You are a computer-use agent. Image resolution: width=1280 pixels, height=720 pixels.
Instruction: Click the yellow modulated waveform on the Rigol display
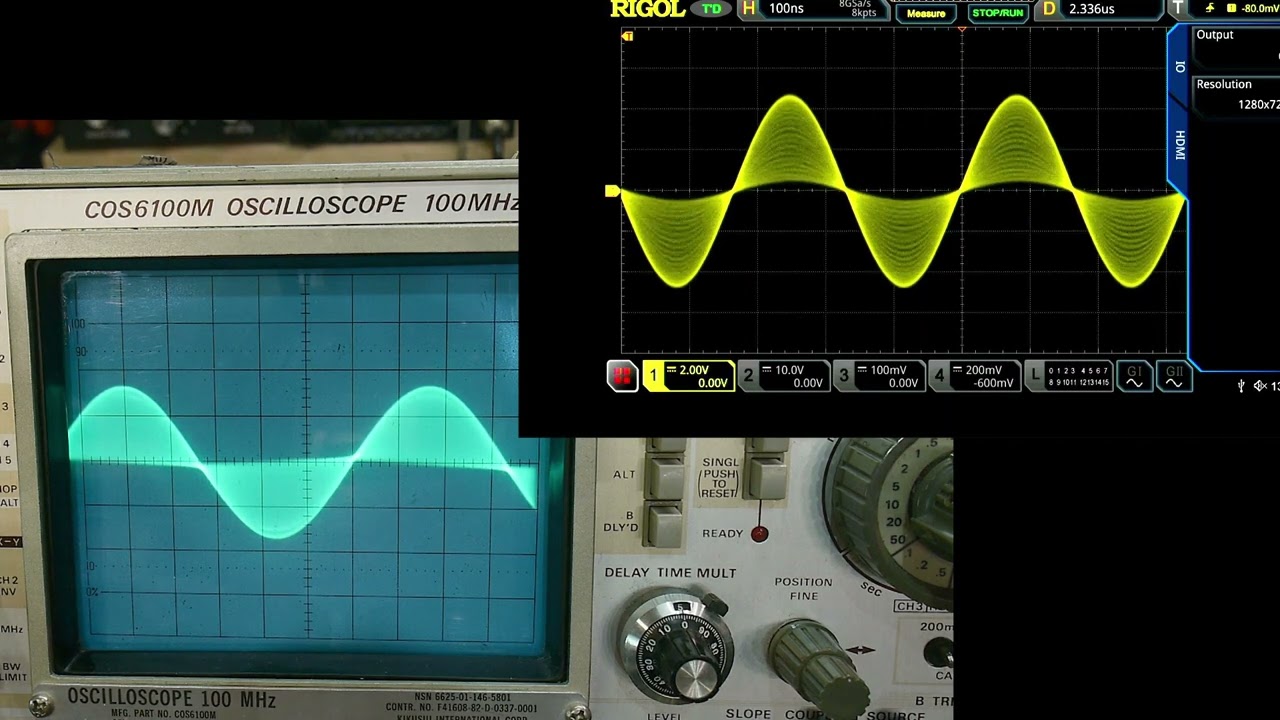click(903, 191)
